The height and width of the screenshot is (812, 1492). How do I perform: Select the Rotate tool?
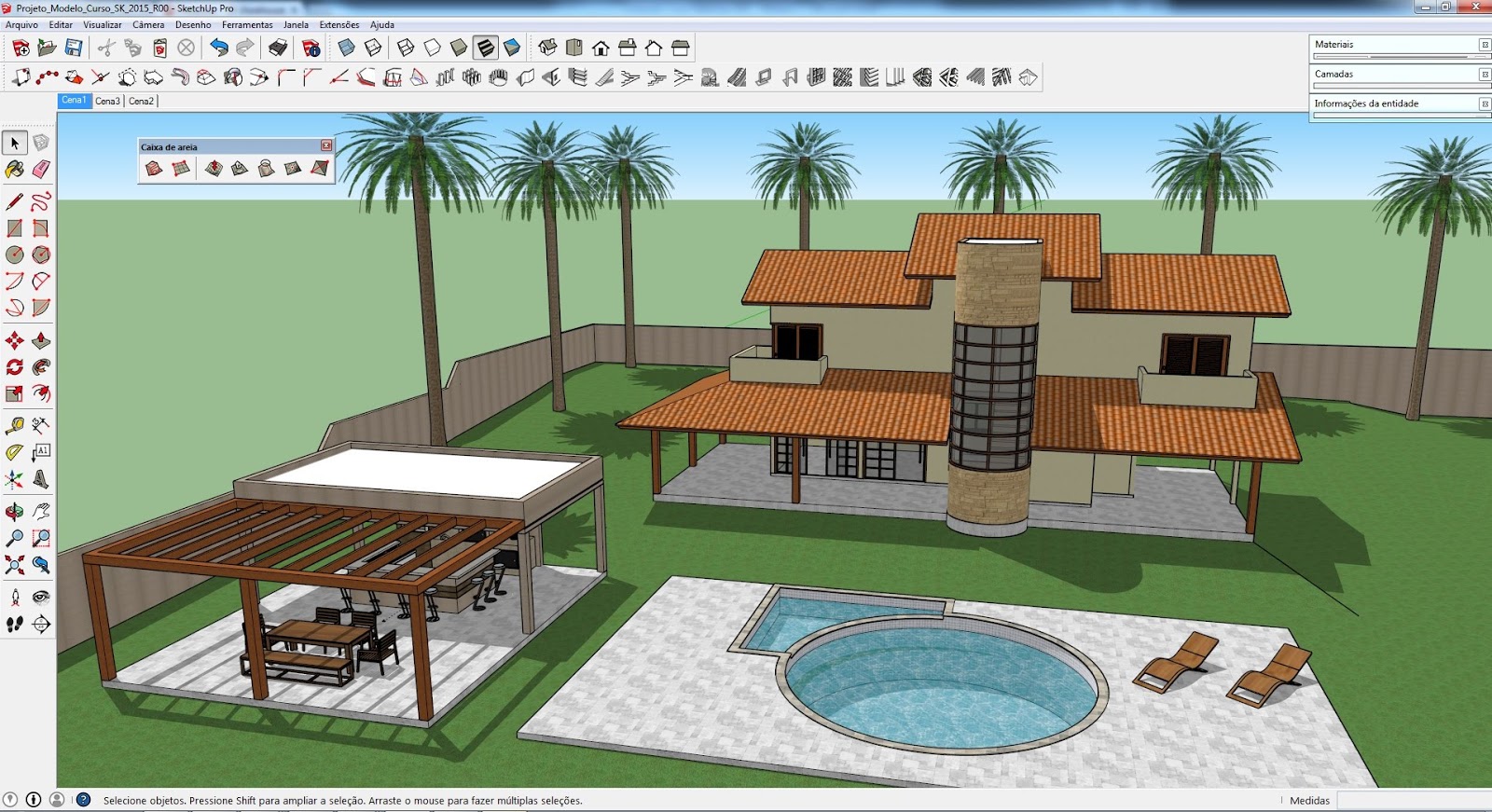15,367
